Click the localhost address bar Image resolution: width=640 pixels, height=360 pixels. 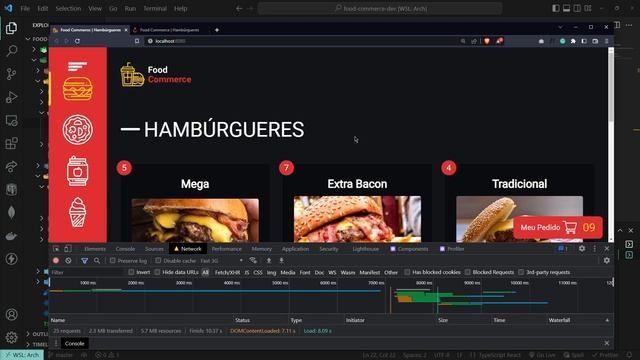pos(302,41)
